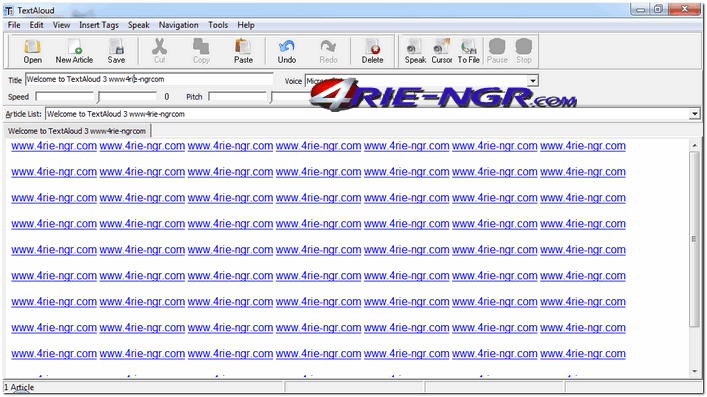Select the Welcome to TextAloud 3 article tab
The height and width of the screenshot is (397, 707).
pyautogui.click(x=77, y=131)
